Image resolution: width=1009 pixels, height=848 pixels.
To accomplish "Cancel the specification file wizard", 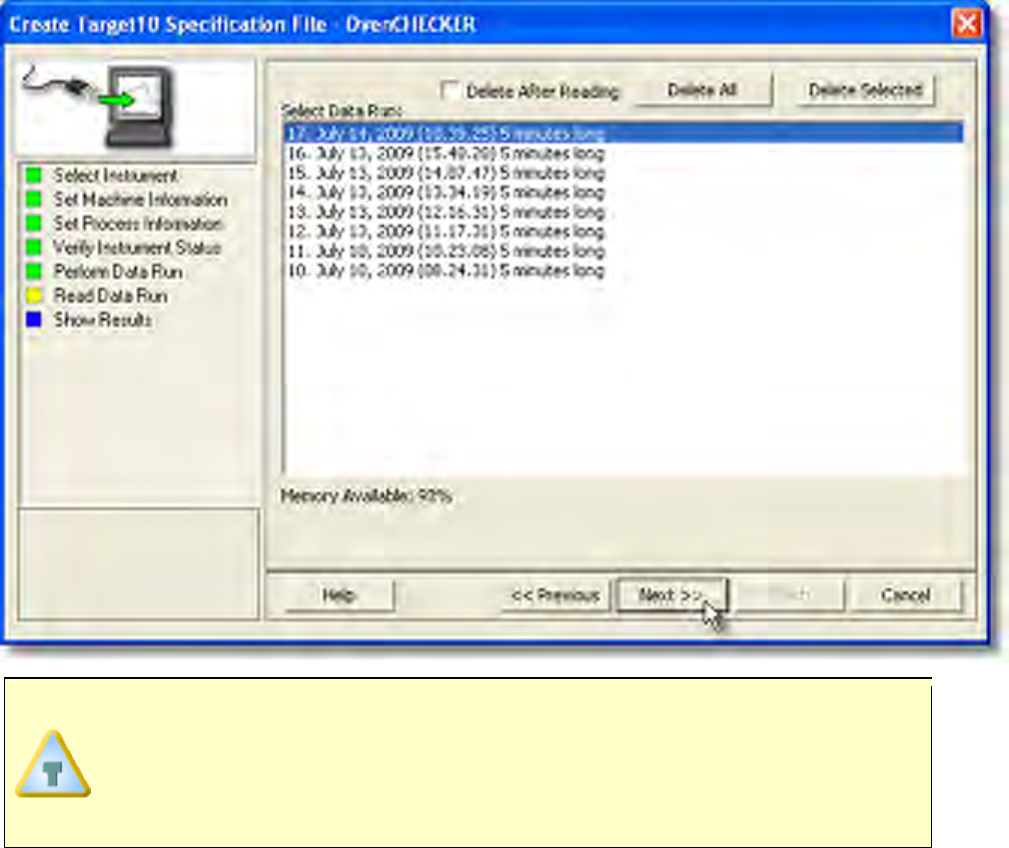I will click(905, 595).
